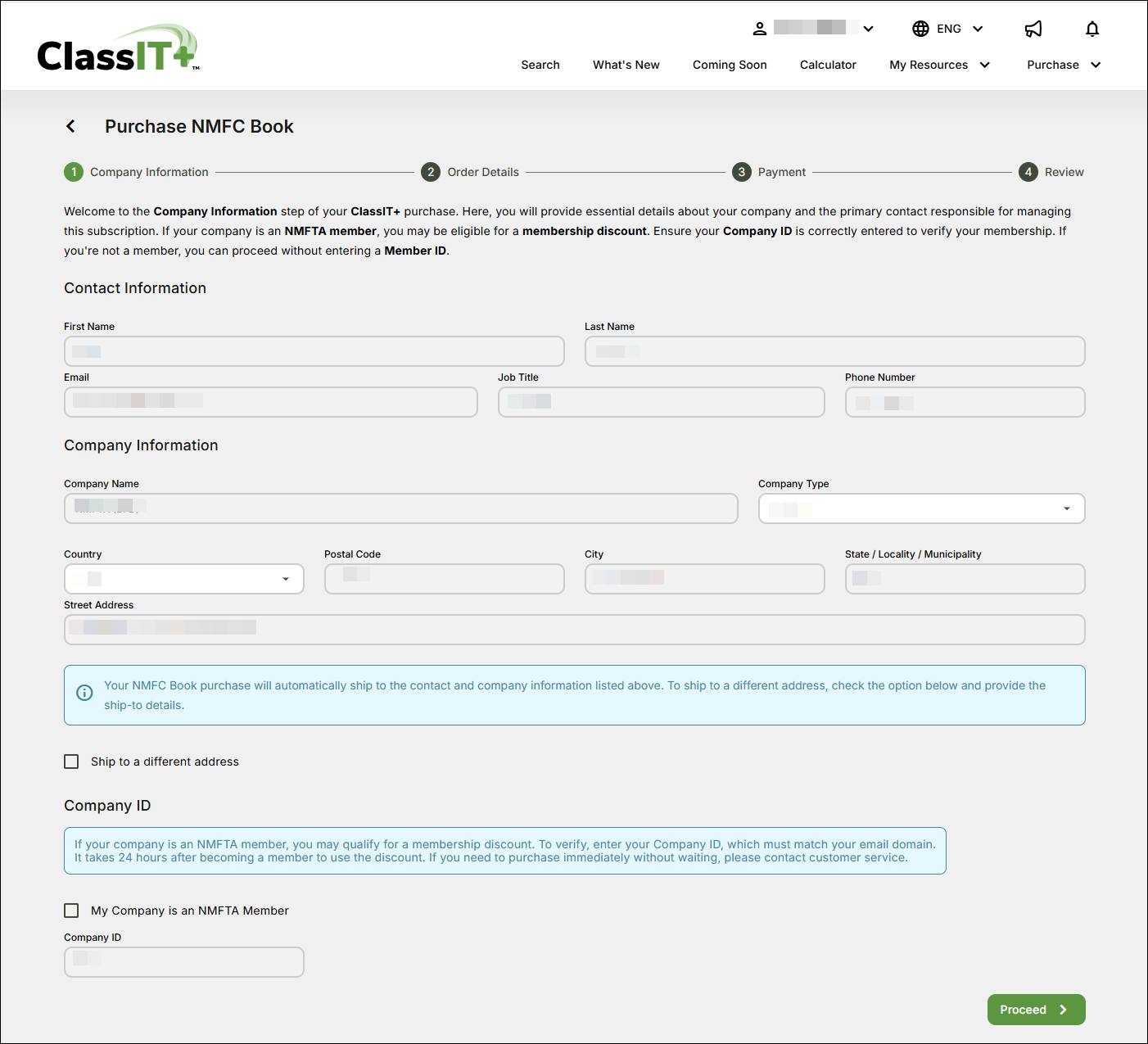Check the notifications bell icon
The image size is (1148, 1044).
(x=1092, y=28)
